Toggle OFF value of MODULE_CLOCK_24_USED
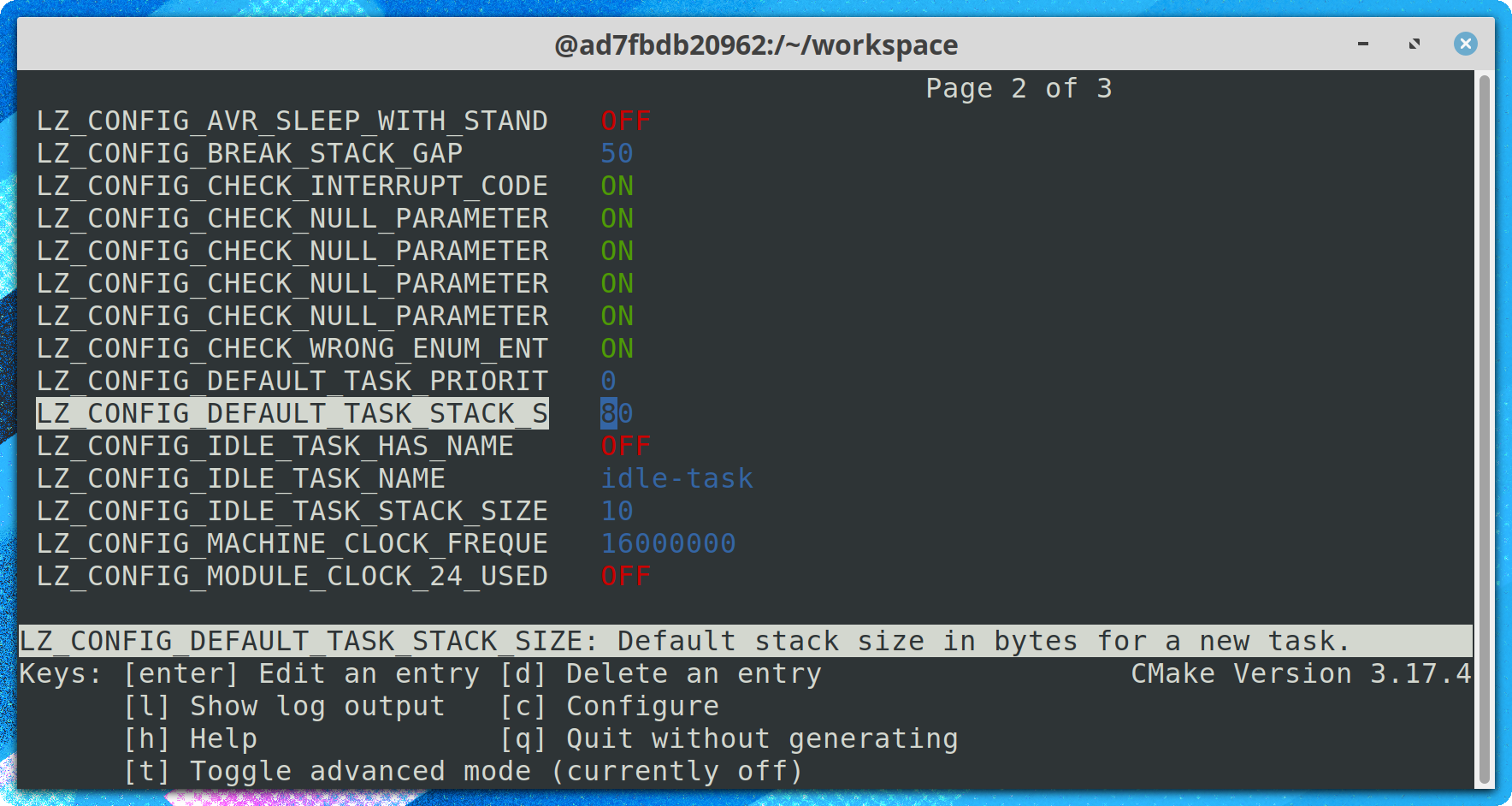The image size is (1512, 806). pyautogui.click(x=626, y=576)
